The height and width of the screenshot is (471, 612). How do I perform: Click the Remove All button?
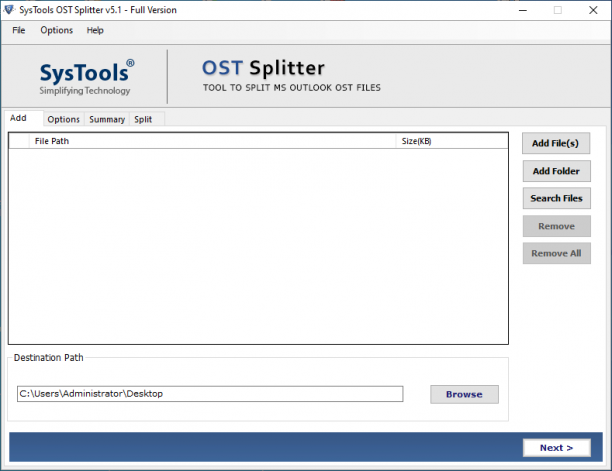(556, 253)
